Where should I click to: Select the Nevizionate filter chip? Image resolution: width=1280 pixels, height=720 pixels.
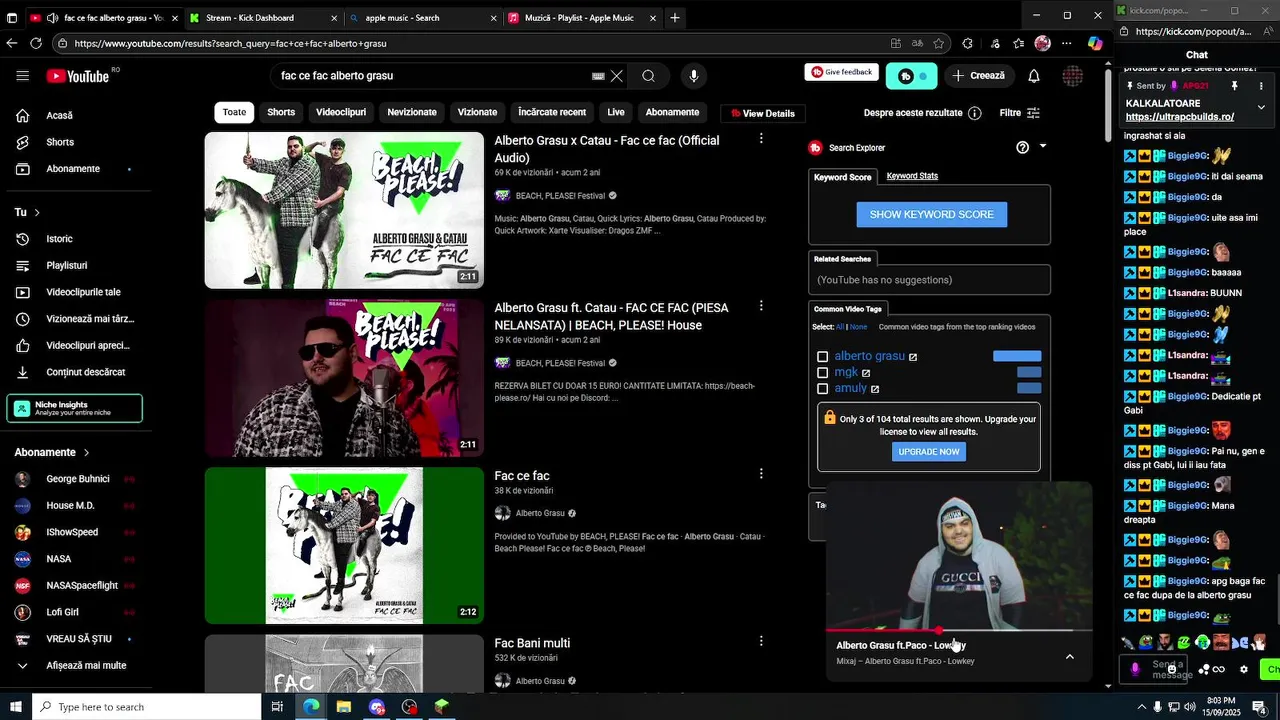point(412,112)
